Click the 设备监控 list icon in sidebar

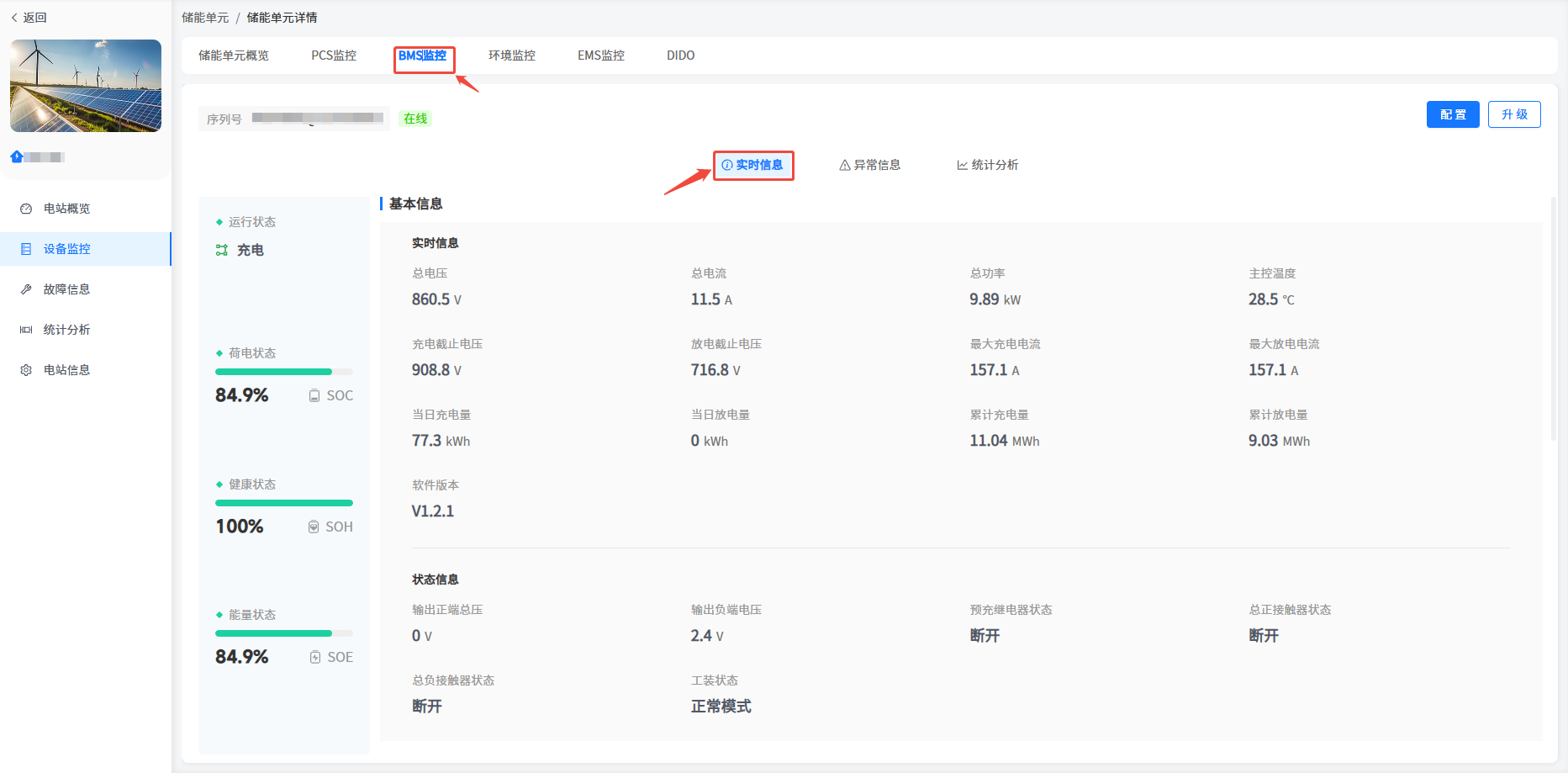click(26, 249)
